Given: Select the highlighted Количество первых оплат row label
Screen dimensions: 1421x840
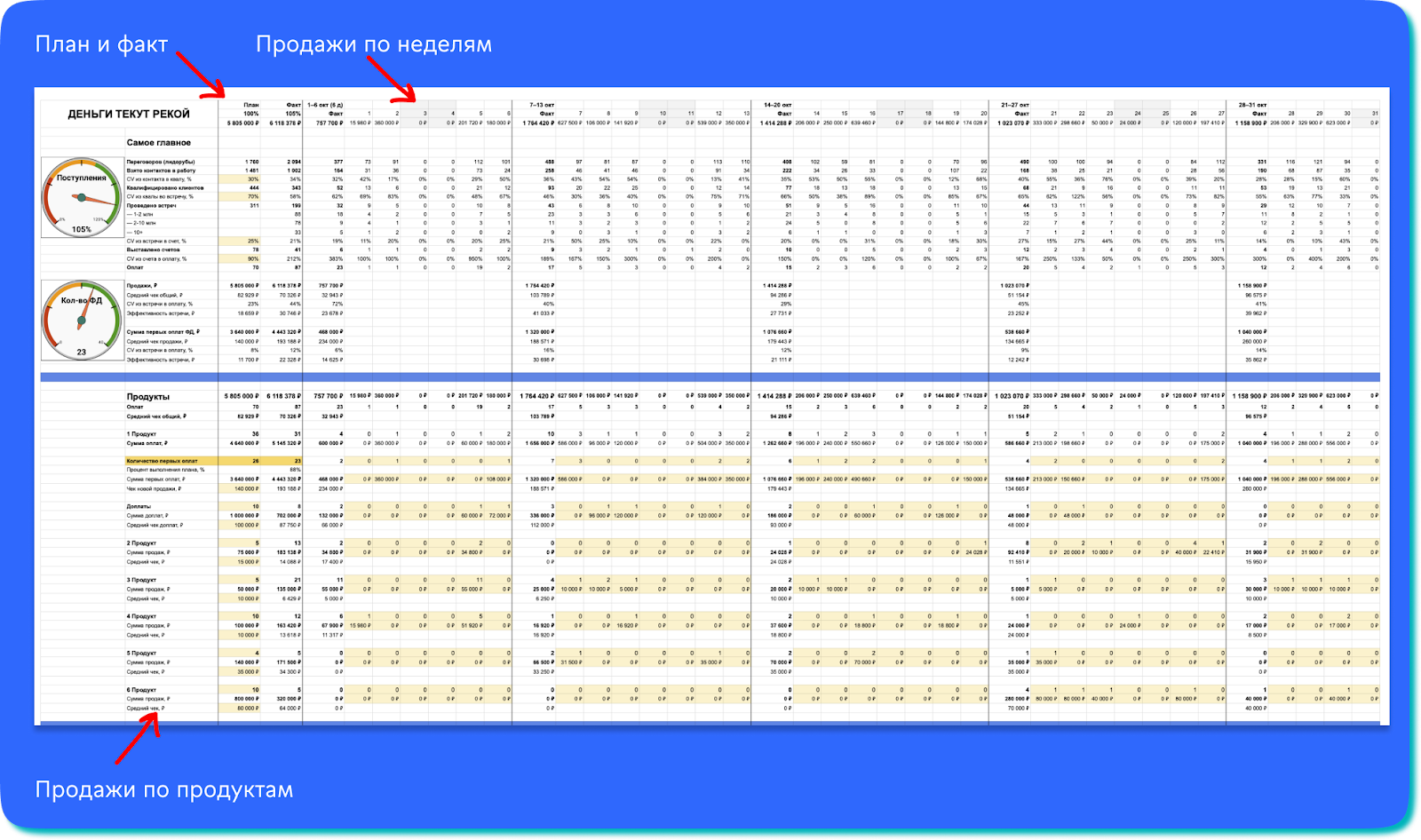Looking at the screenshot, I should point(162,461).
